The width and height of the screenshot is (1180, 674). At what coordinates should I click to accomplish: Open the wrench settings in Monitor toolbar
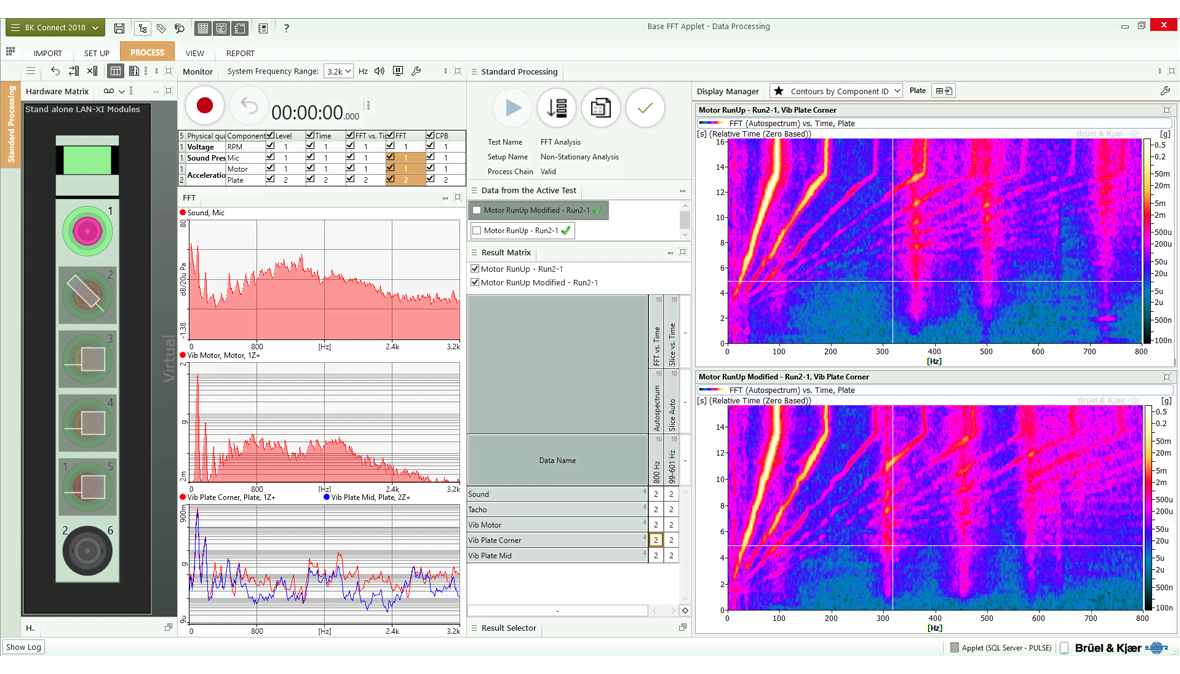416,72
